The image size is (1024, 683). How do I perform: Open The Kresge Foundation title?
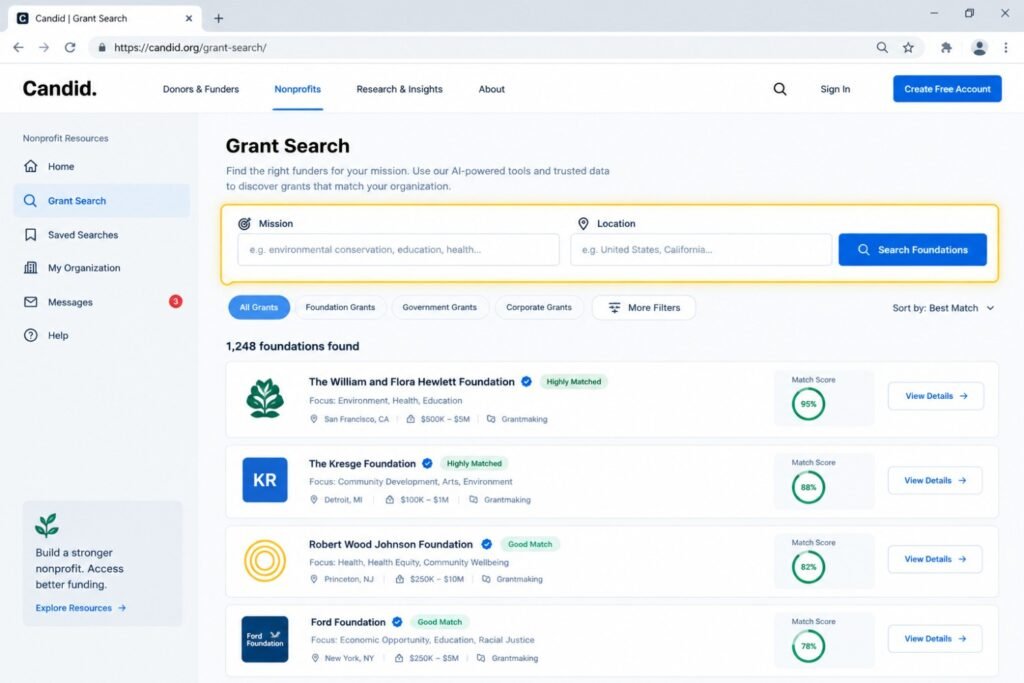pos(362,464)
